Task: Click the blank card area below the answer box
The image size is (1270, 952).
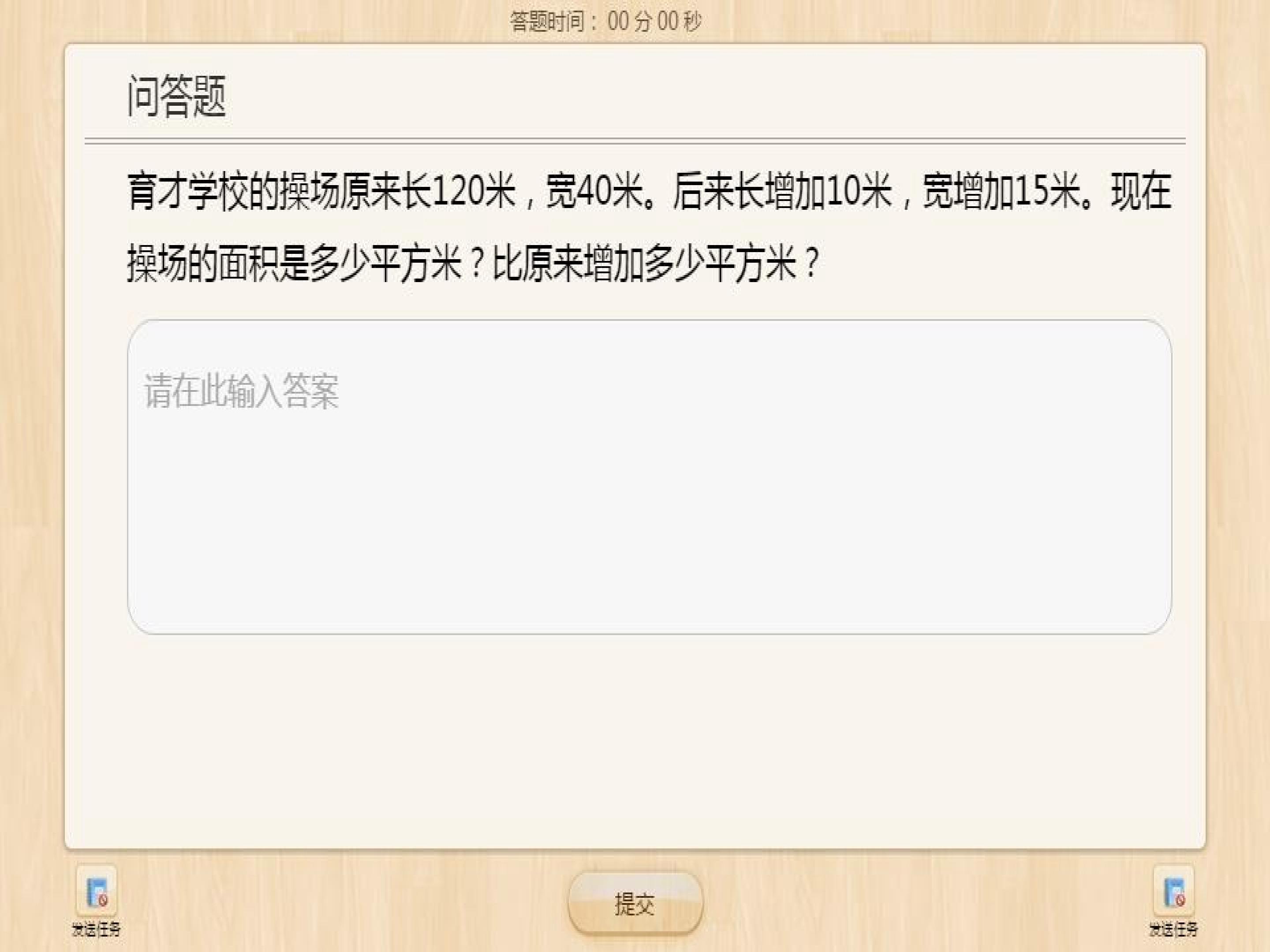Action: [x=635, y=740]
